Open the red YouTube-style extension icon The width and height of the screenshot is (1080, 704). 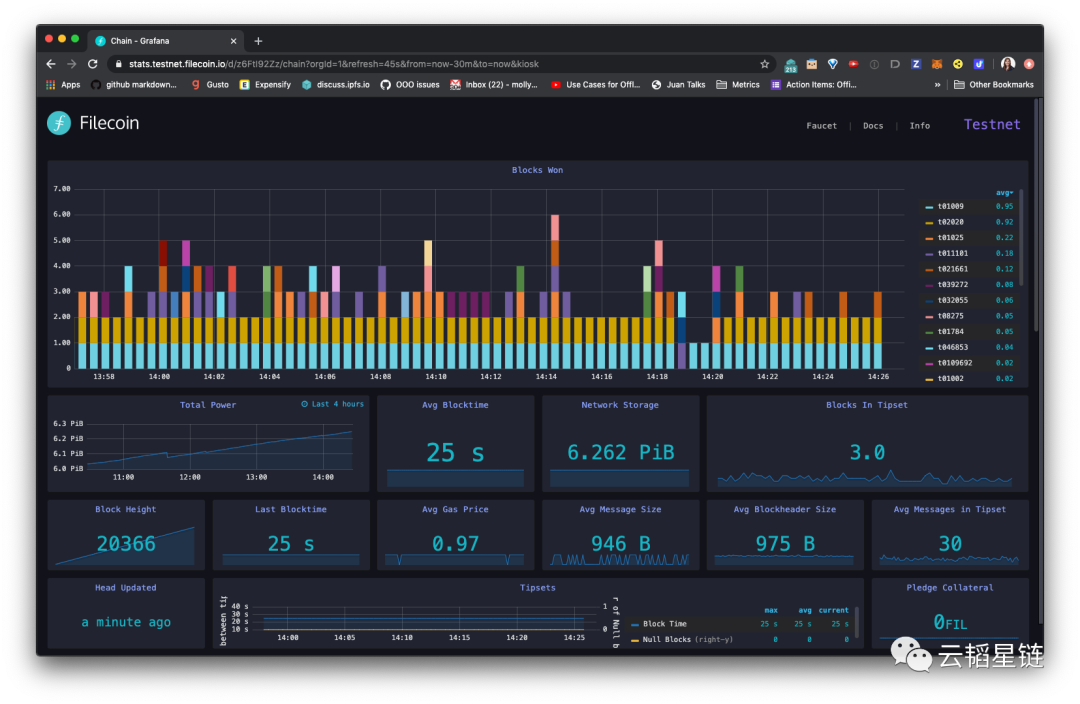coord(853,64)
